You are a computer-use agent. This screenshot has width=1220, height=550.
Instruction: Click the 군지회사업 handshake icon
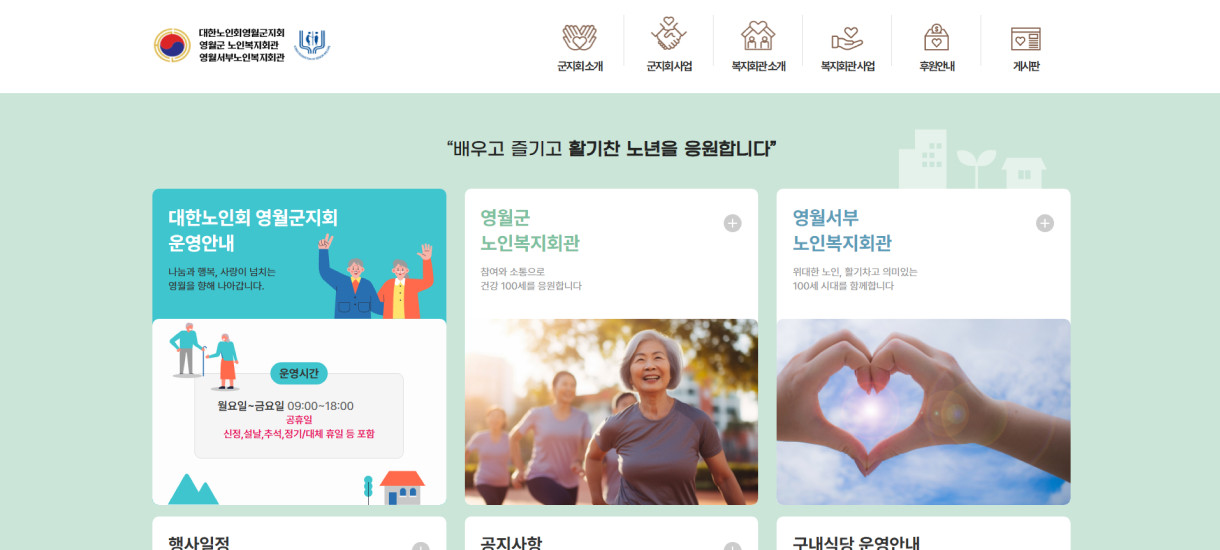pos(669,34)
